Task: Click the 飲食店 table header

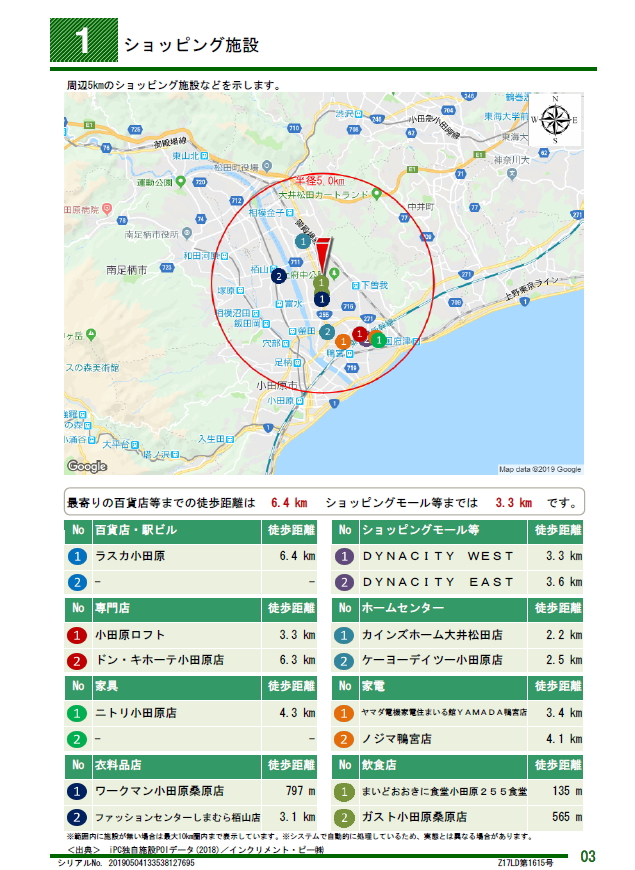Action: [x=380, y=765]
